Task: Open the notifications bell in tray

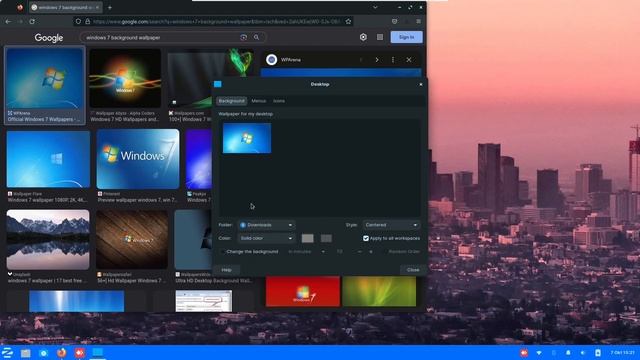Action: click(568, 353)
